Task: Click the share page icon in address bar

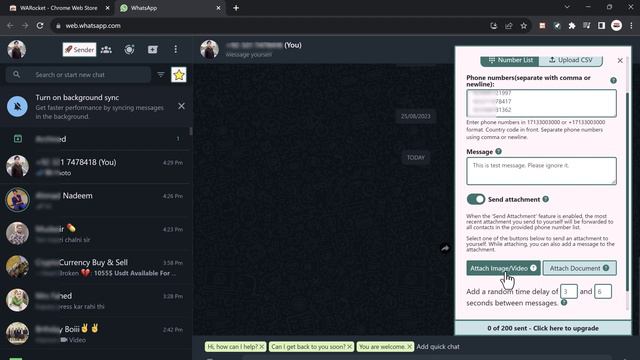Action: 509,26
